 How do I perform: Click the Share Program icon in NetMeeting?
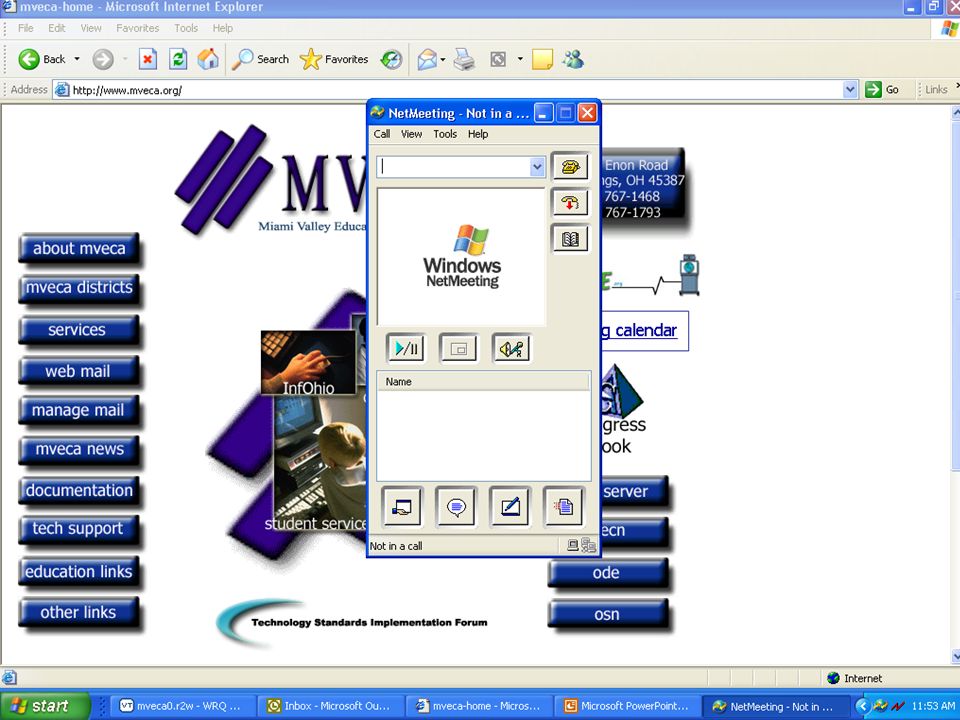[402, 507]
